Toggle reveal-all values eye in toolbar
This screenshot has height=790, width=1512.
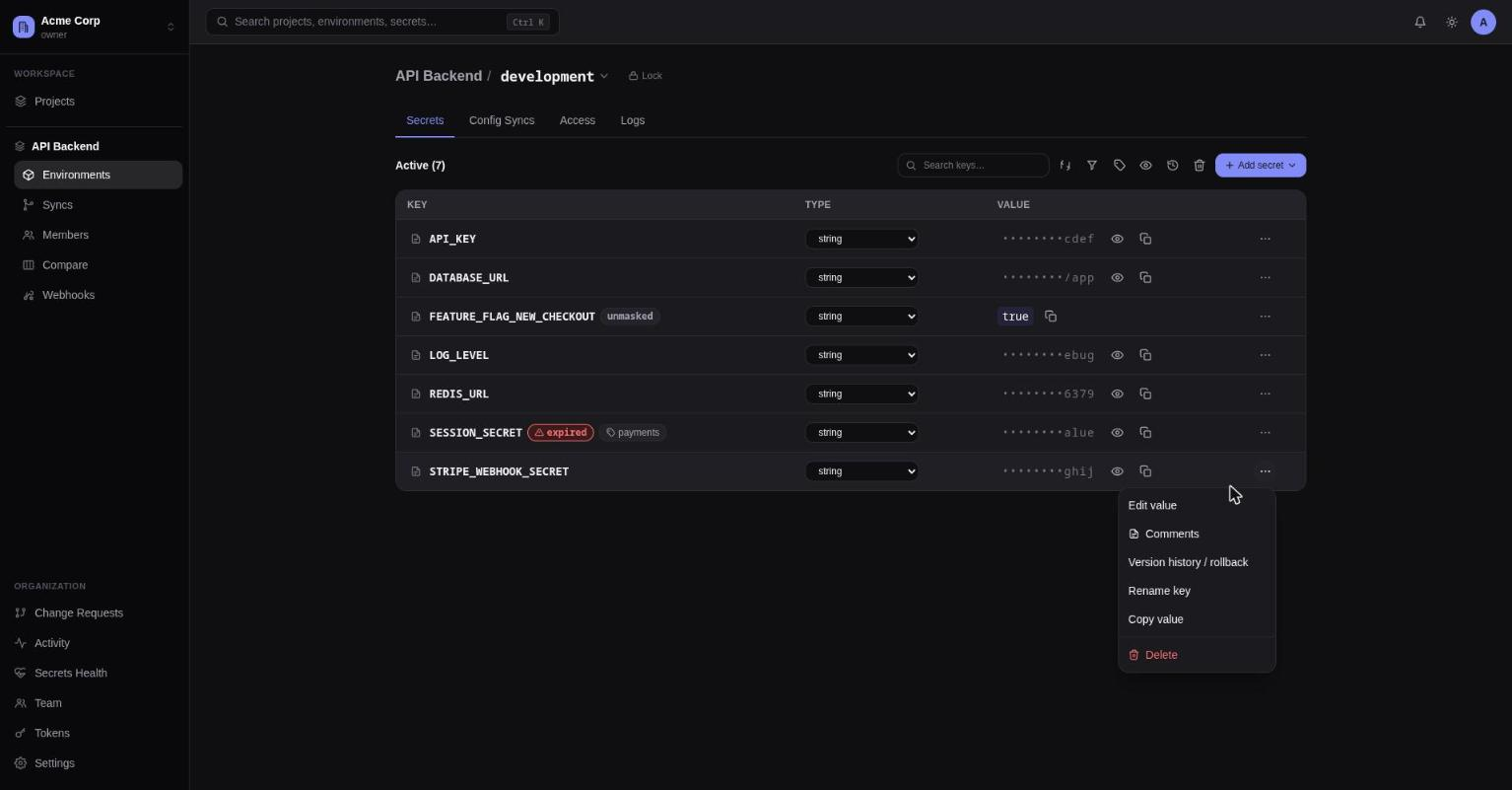click(1145, 166)
